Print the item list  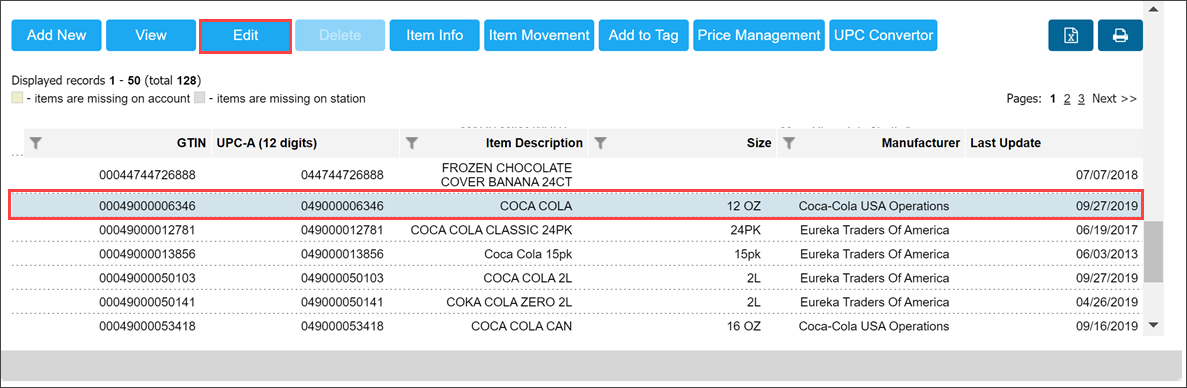click(1120, 36)
